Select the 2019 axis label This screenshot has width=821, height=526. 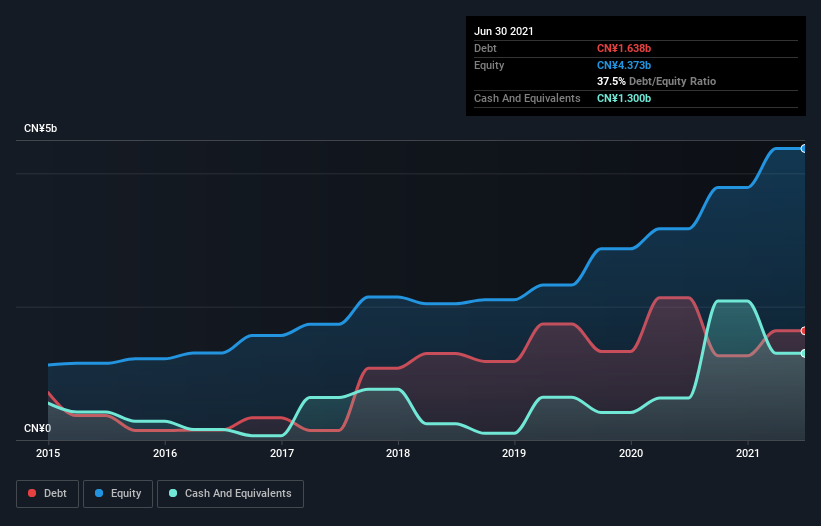[x=514, y=453]
